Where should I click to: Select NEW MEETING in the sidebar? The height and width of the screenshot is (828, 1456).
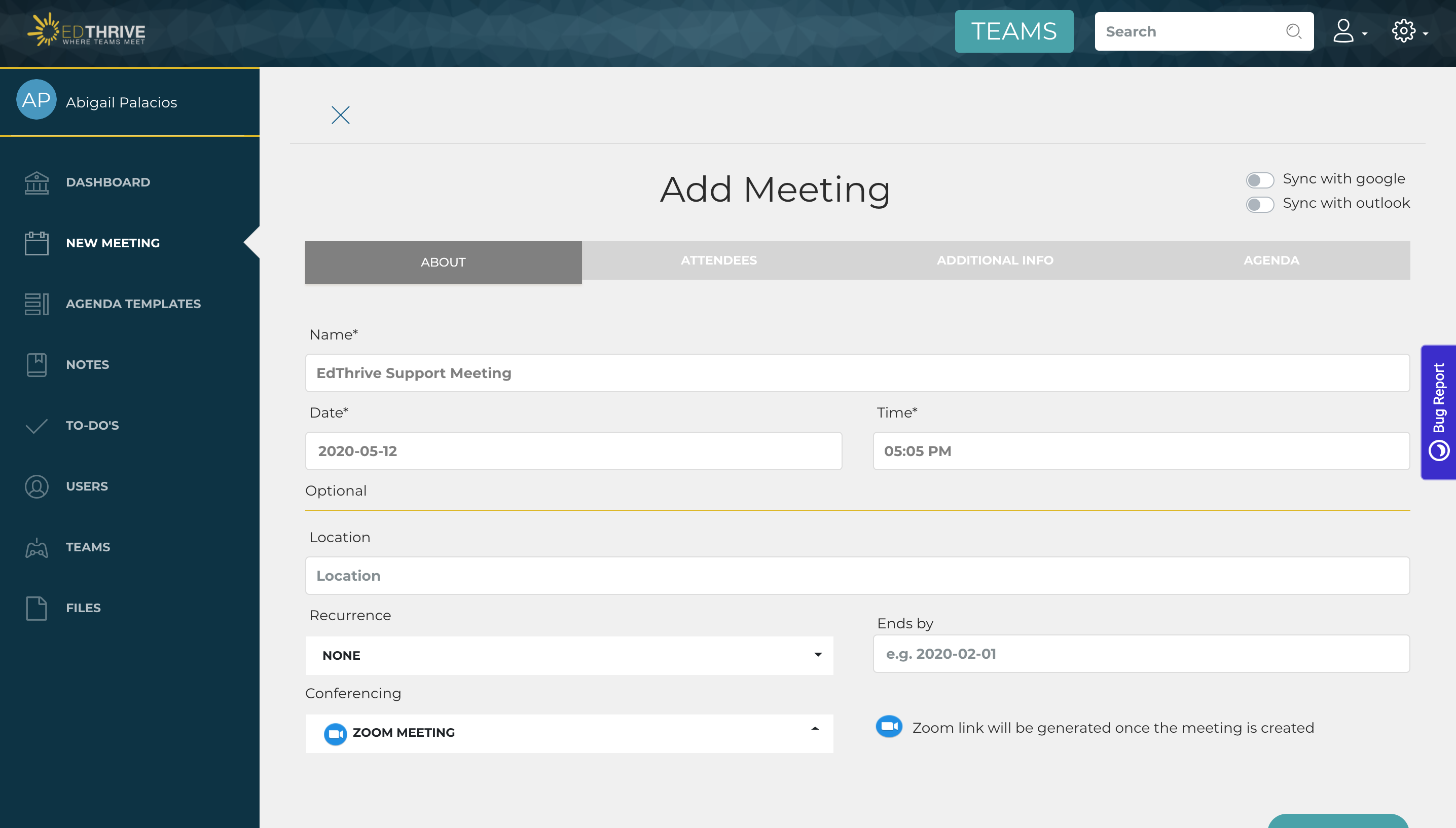coord(113,243)
